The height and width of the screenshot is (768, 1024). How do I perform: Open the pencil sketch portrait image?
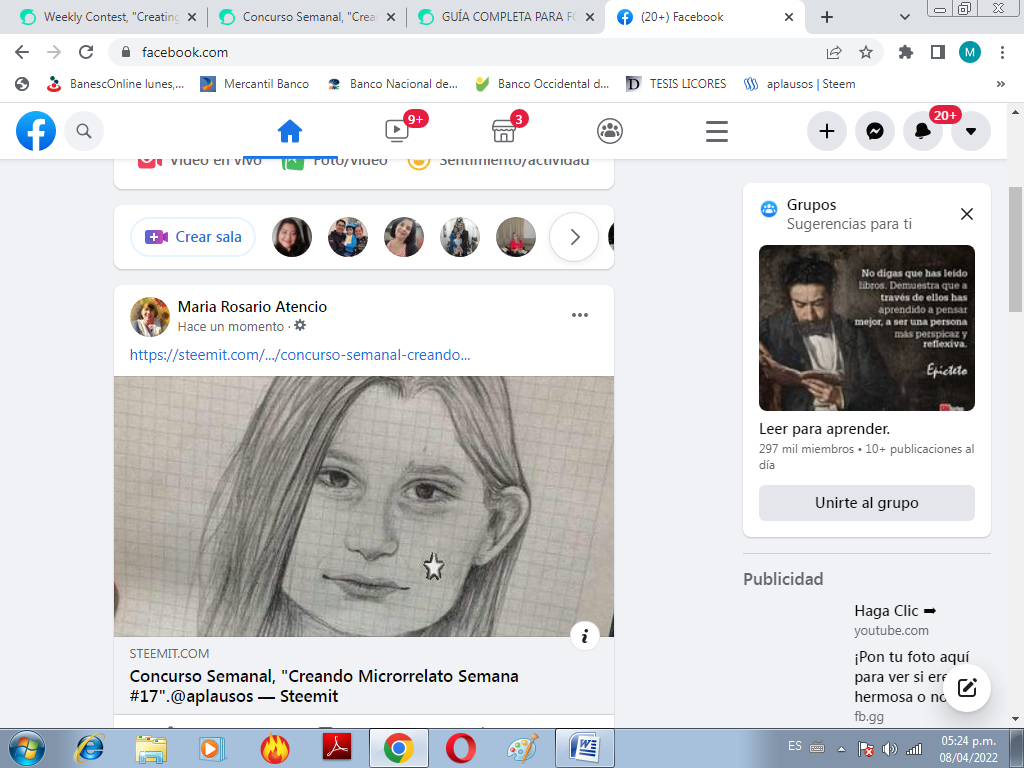pos(364,506)
